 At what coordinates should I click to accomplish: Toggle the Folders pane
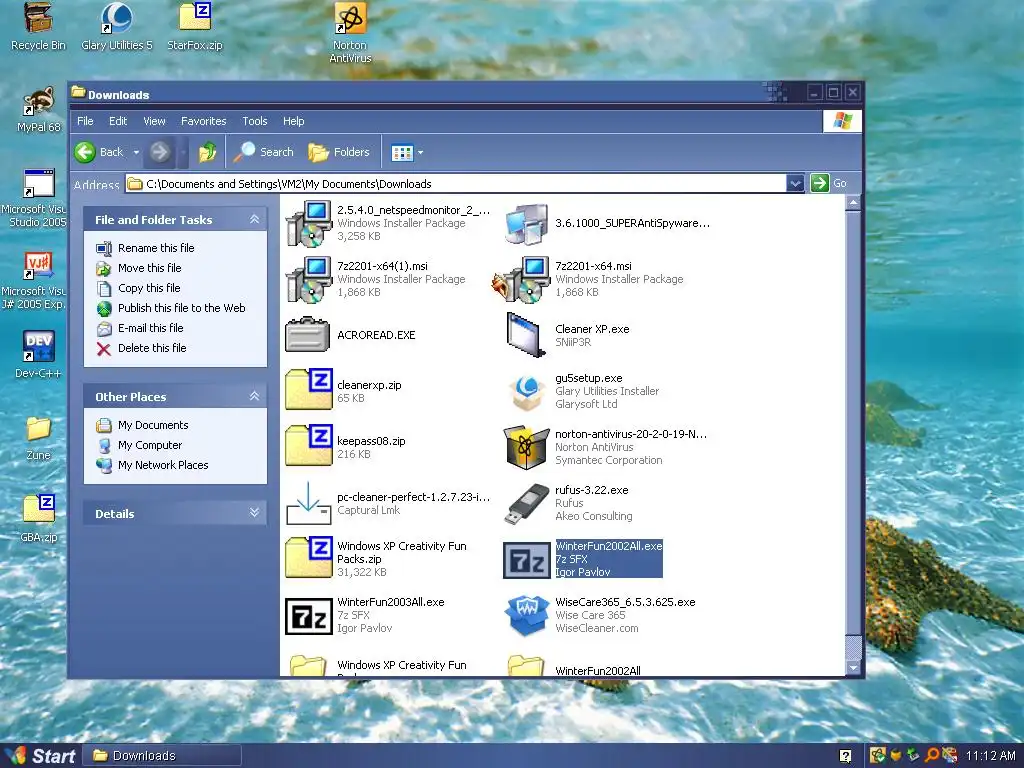pos(339,152)
